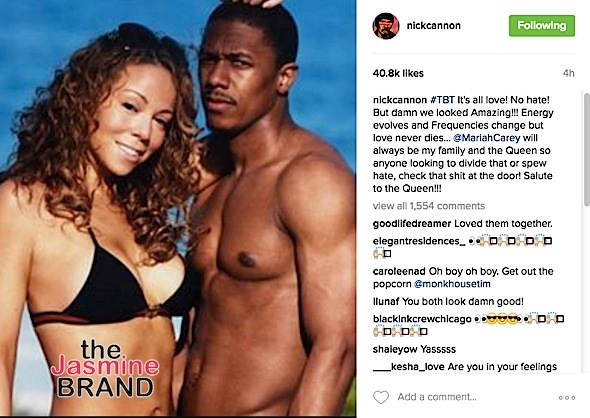Open commenter caroleenad's profile
This screenshot has height=418, width=590.
point(399,271)
